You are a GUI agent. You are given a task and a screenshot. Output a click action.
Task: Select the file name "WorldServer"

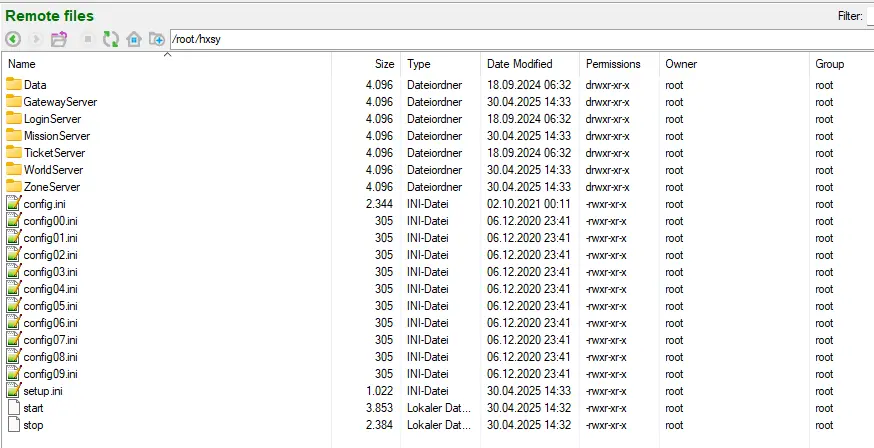[x=54, y=170]
